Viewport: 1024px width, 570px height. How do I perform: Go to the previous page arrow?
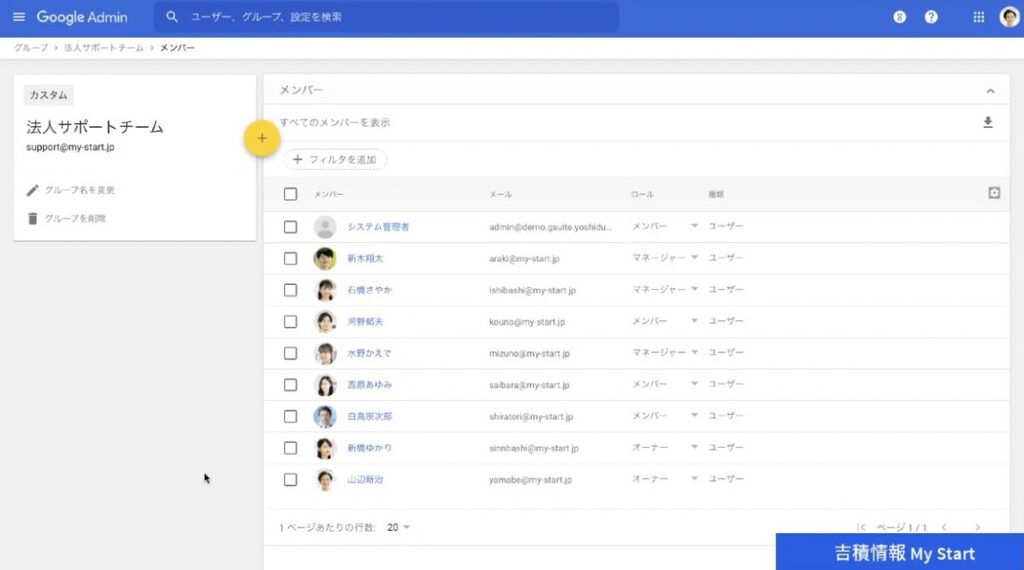pyautogui.click(x=944, y=527)
